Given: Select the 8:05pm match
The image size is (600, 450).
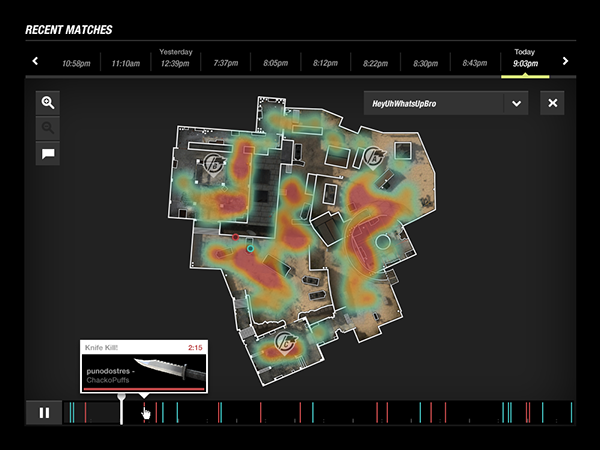Looking at the screenshot, I should coord(276,63).
